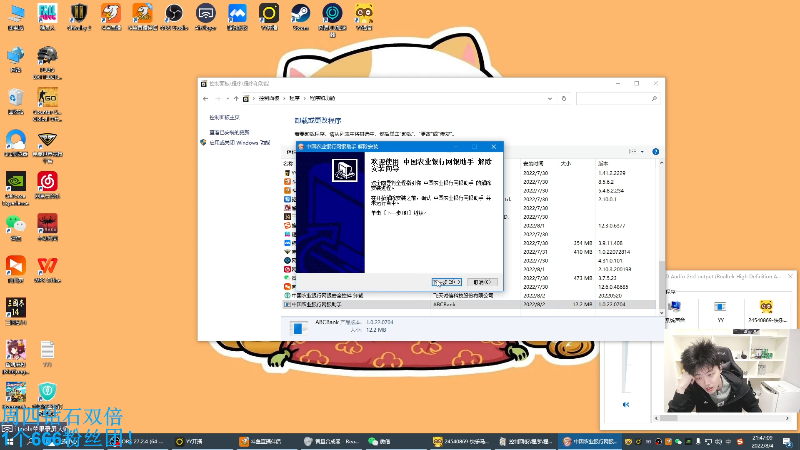Launch the Three Kingdoms 14 game shortcut
The image size is (800, 450).
(16, 311)
